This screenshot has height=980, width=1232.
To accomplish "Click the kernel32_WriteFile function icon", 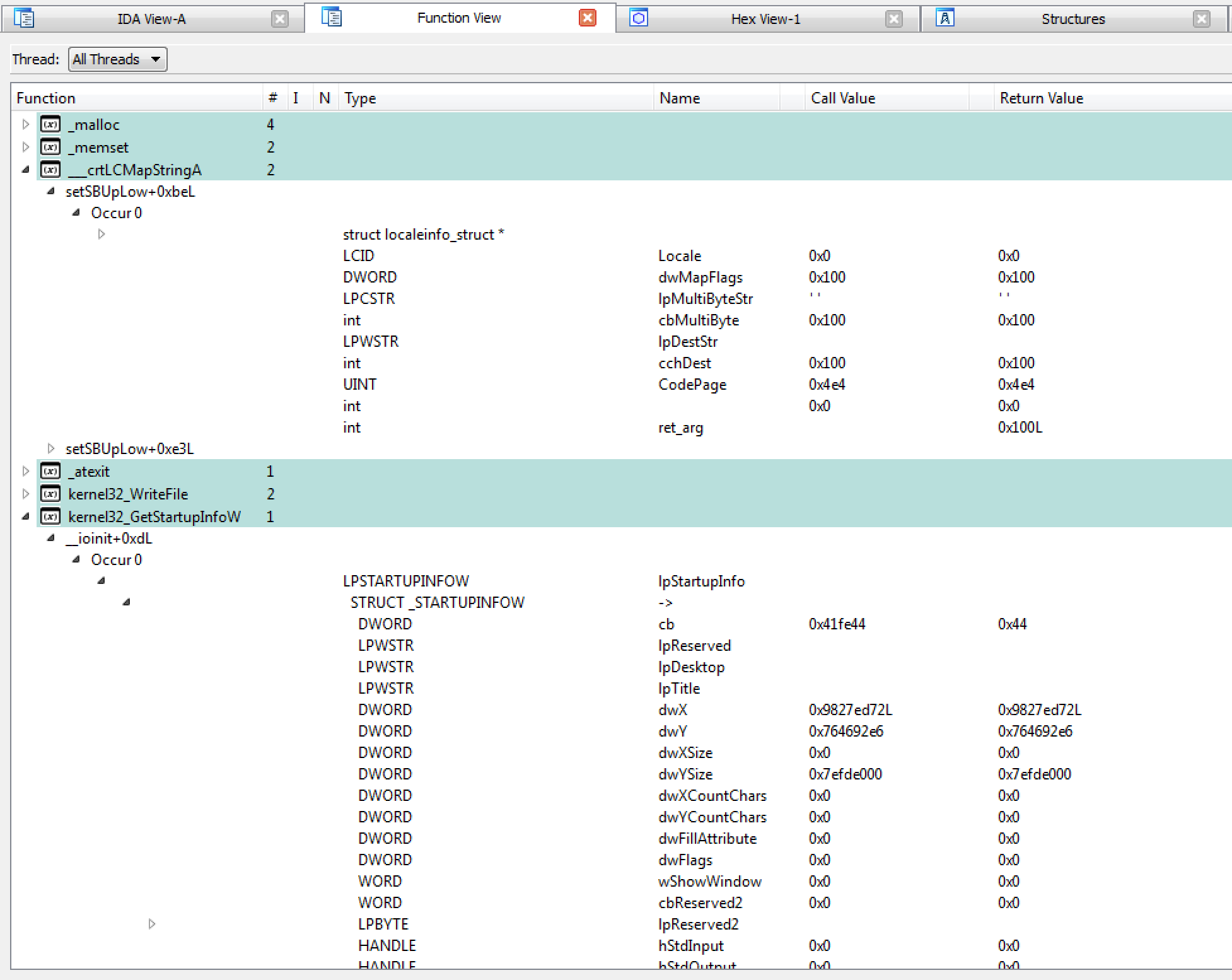I will click(51, 494).
